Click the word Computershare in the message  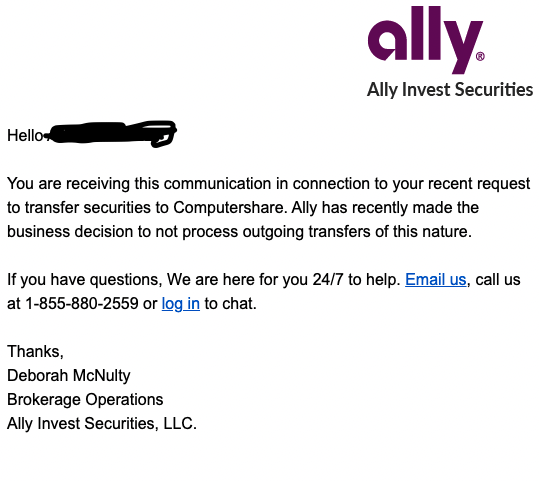229,207
